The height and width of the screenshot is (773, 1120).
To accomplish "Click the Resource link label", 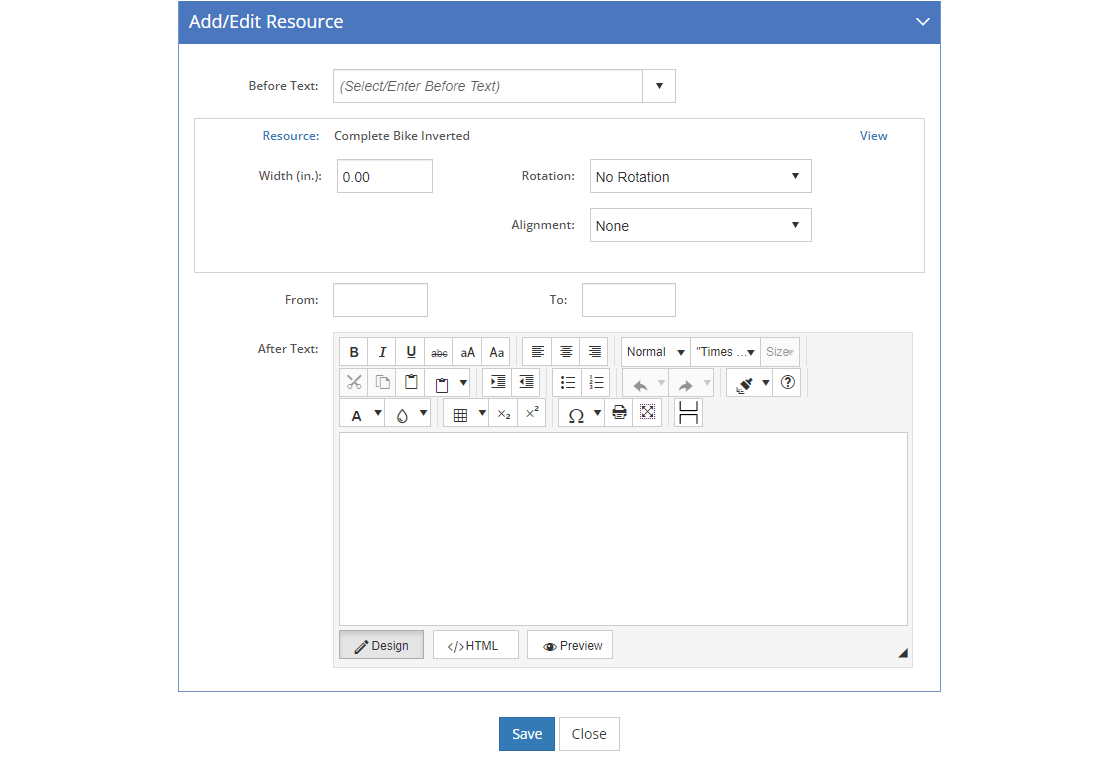I will pyautogui.click(x=290, y=136).
